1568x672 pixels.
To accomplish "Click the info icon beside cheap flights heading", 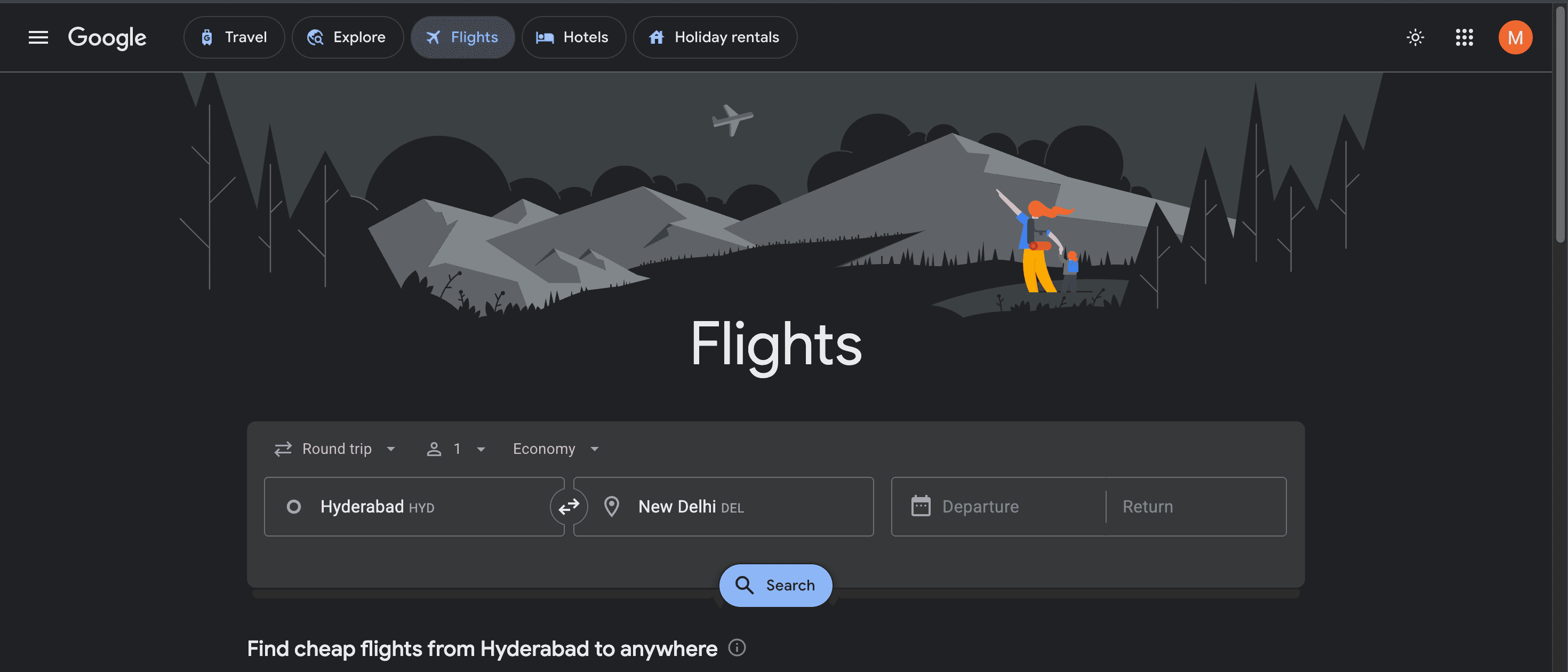I will (x=737, y=647).
